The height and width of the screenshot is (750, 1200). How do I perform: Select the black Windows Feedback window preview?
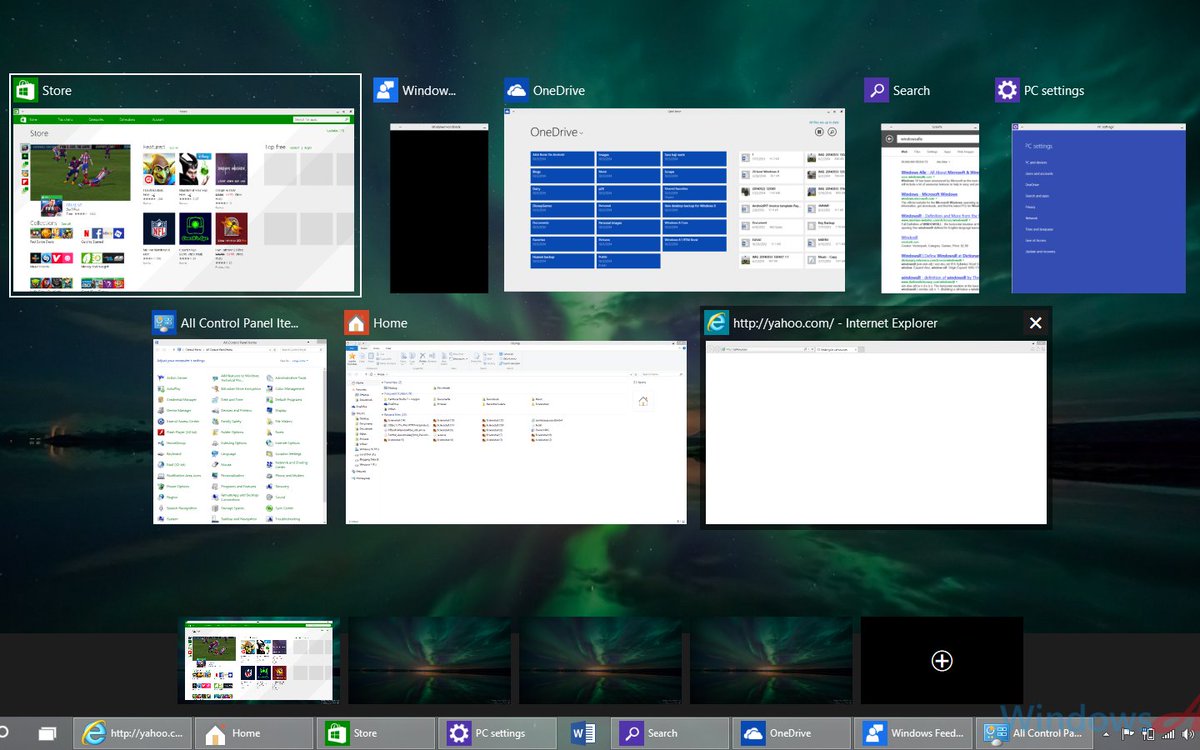439,208
